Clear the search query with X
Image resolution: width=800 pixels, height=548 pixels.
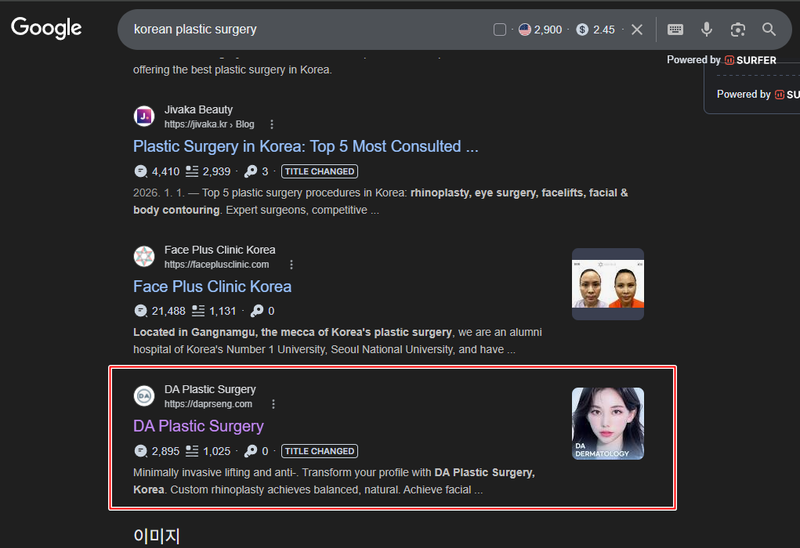(637, 30)
